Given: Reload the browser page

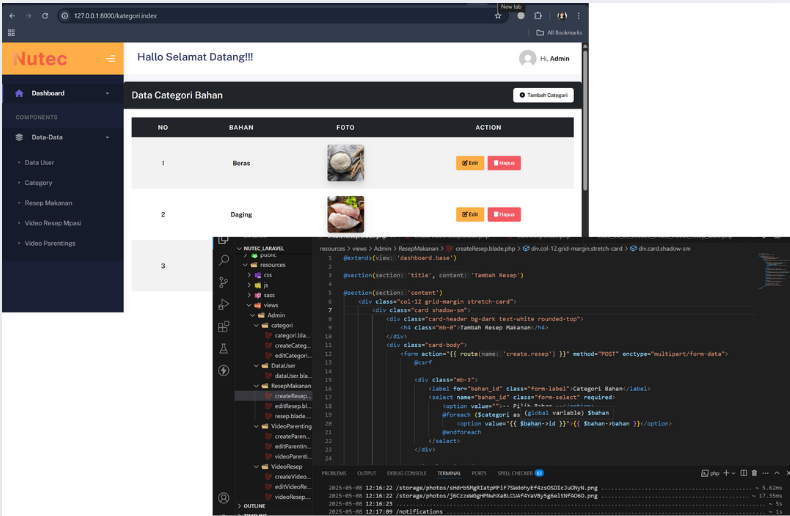Looking at the screenshot, I should tap(45, 16).
